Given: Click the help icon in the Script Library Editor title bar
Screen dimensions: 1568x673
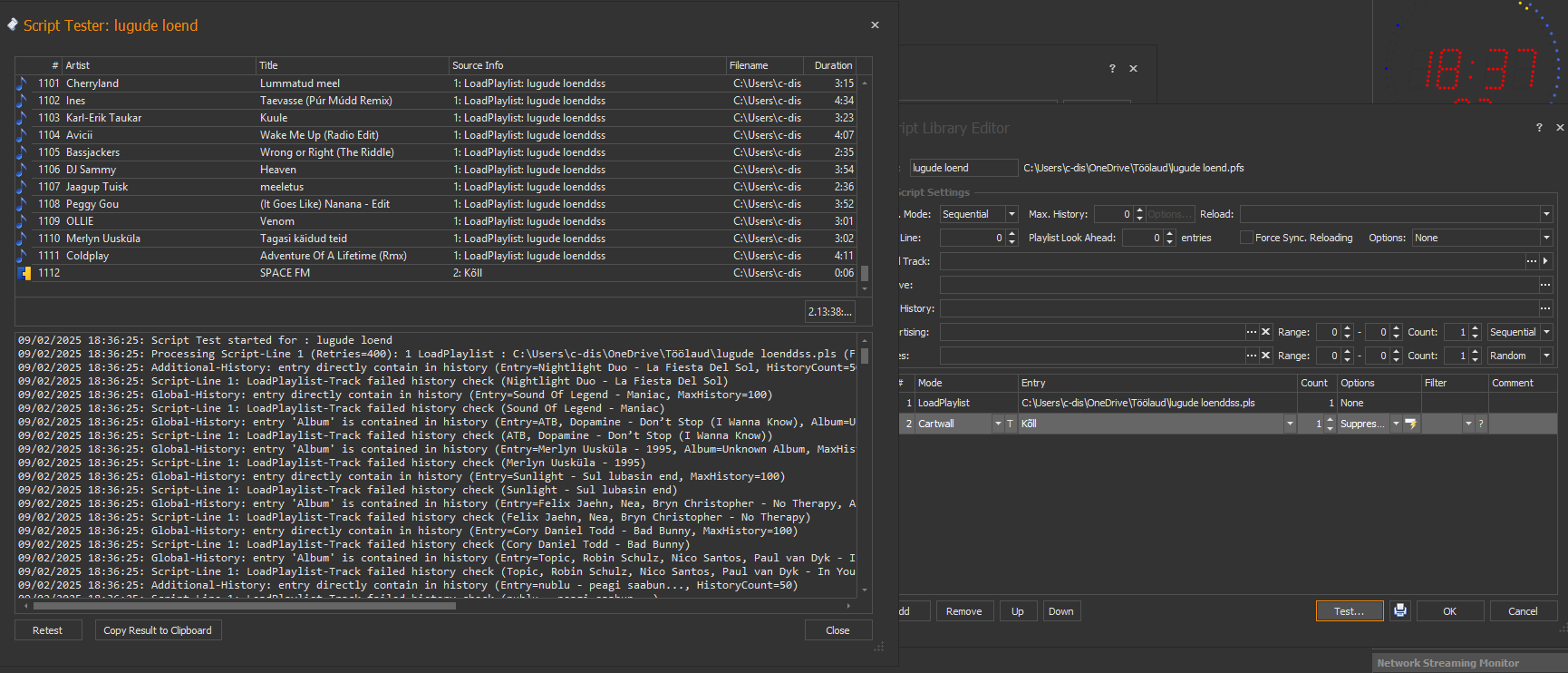Looking at the screenshot, I should 1538,128.
